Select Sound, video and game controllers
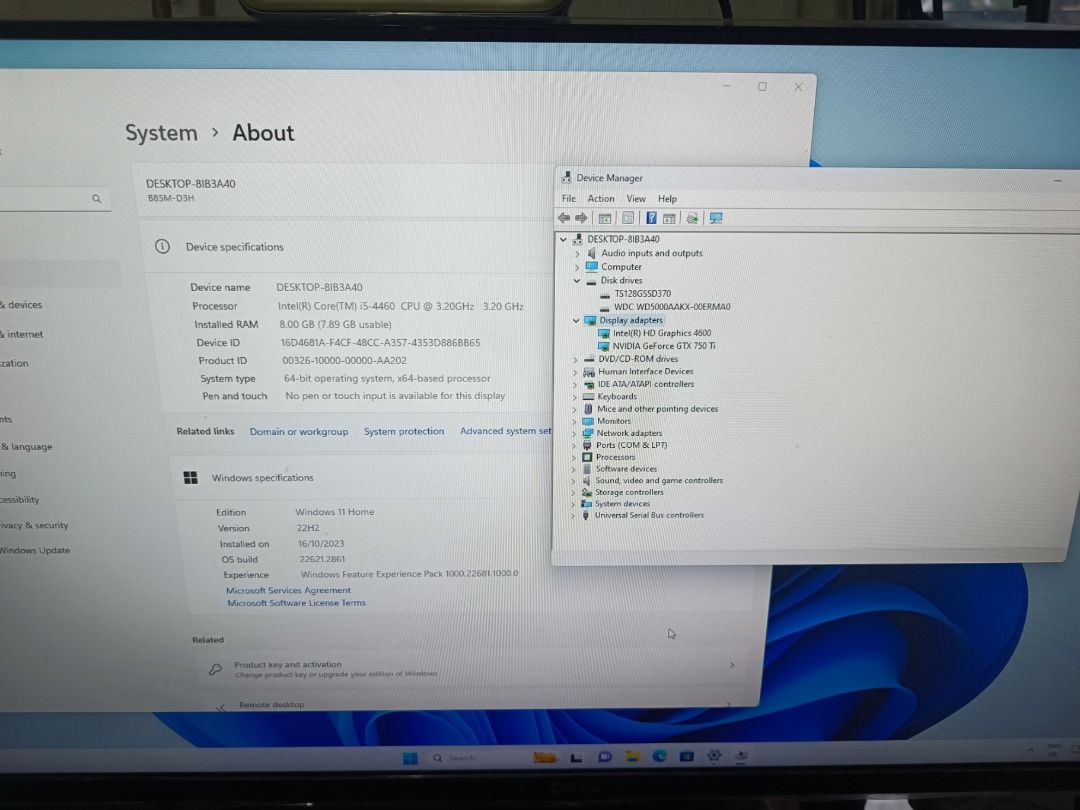Image resolution: width=1080 pixels, height=810 pixels. [659, 480]
